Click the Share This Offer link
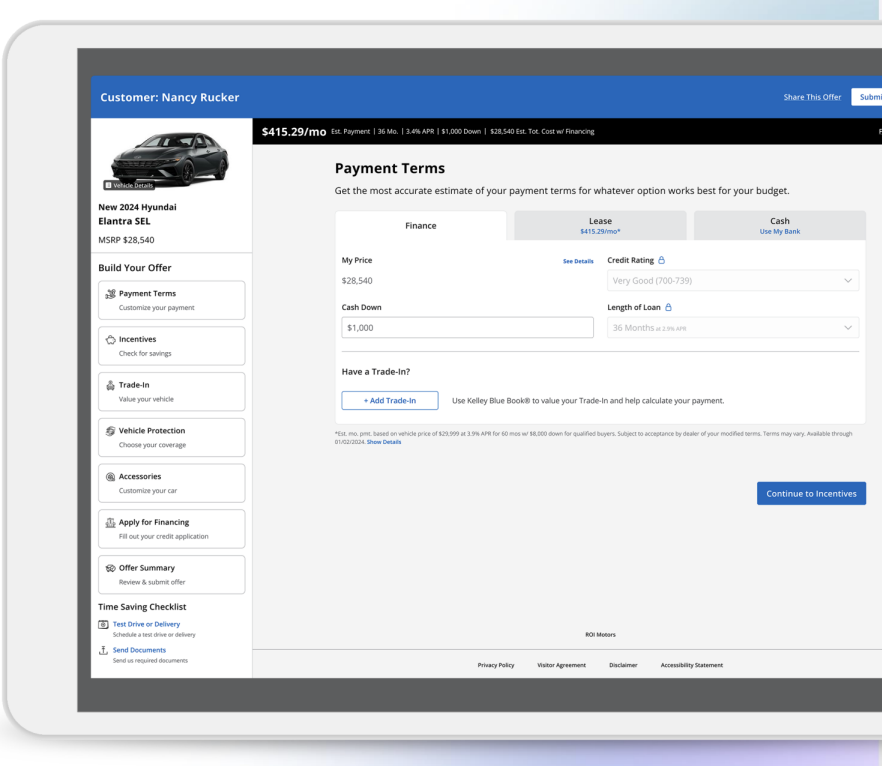 pyautogui.click(x=812, y=97)
